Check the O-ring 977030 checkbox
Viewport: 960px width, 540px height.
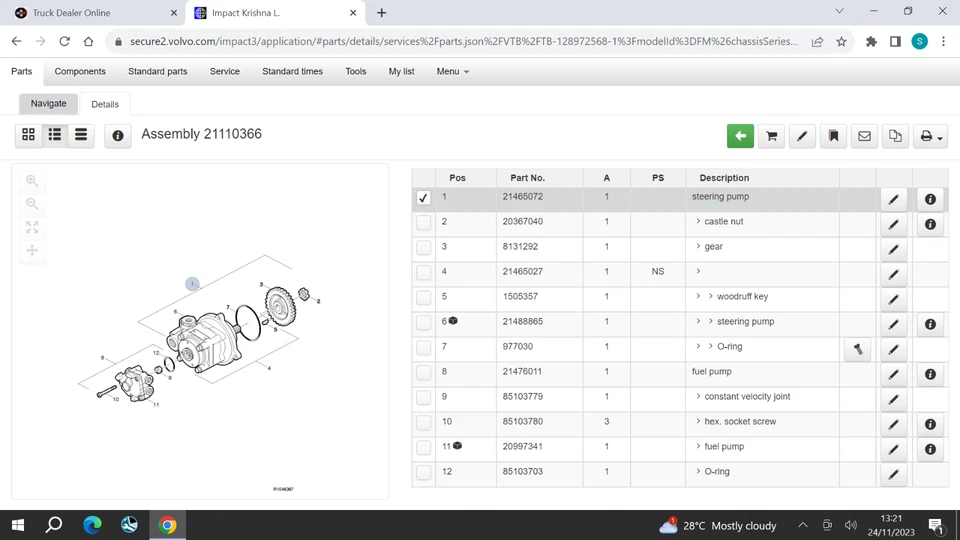click(x=423, y=348)
